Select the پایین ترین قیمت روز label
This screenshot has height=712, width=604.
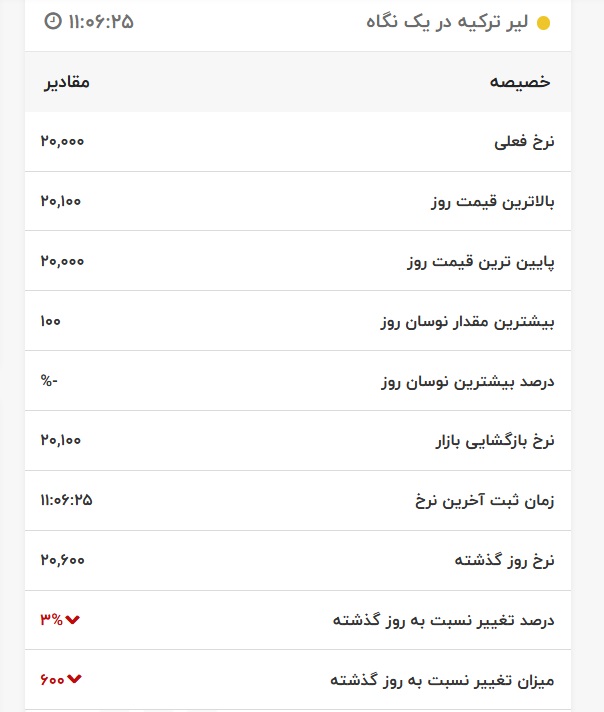[x=480, y=262]
